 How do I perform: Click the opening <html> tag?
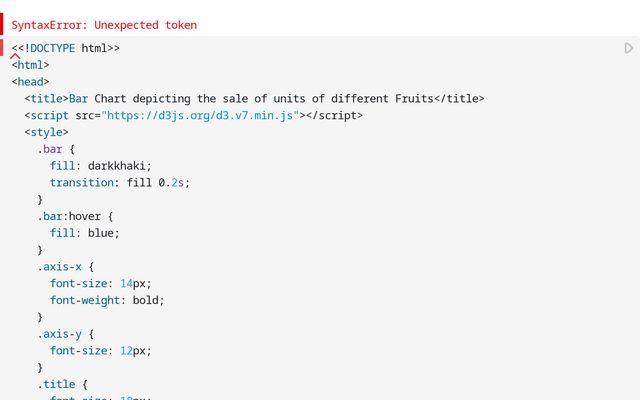[30, 65]
